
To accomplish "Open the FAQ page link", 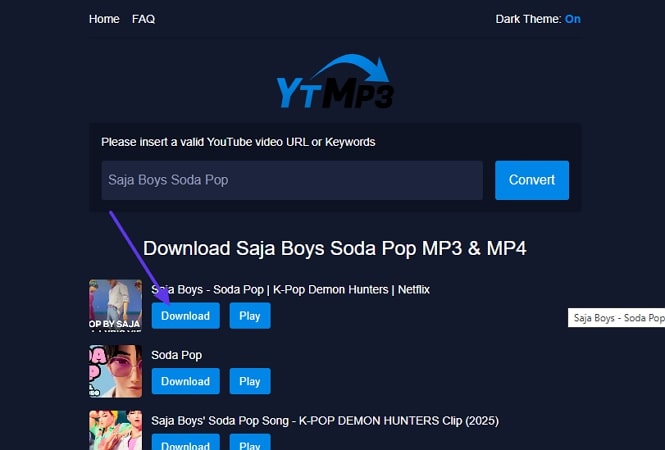I will 143,19.
